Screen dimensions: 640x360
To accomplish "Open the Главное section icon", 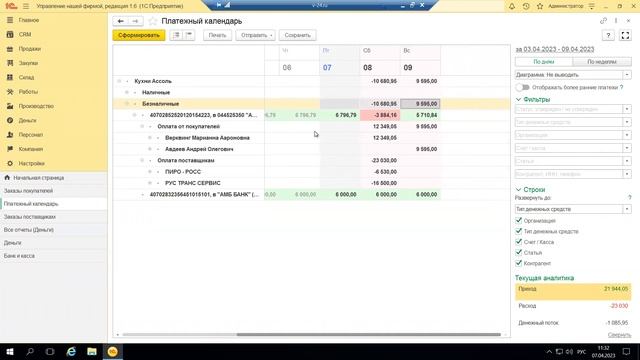I will (10, 20).
